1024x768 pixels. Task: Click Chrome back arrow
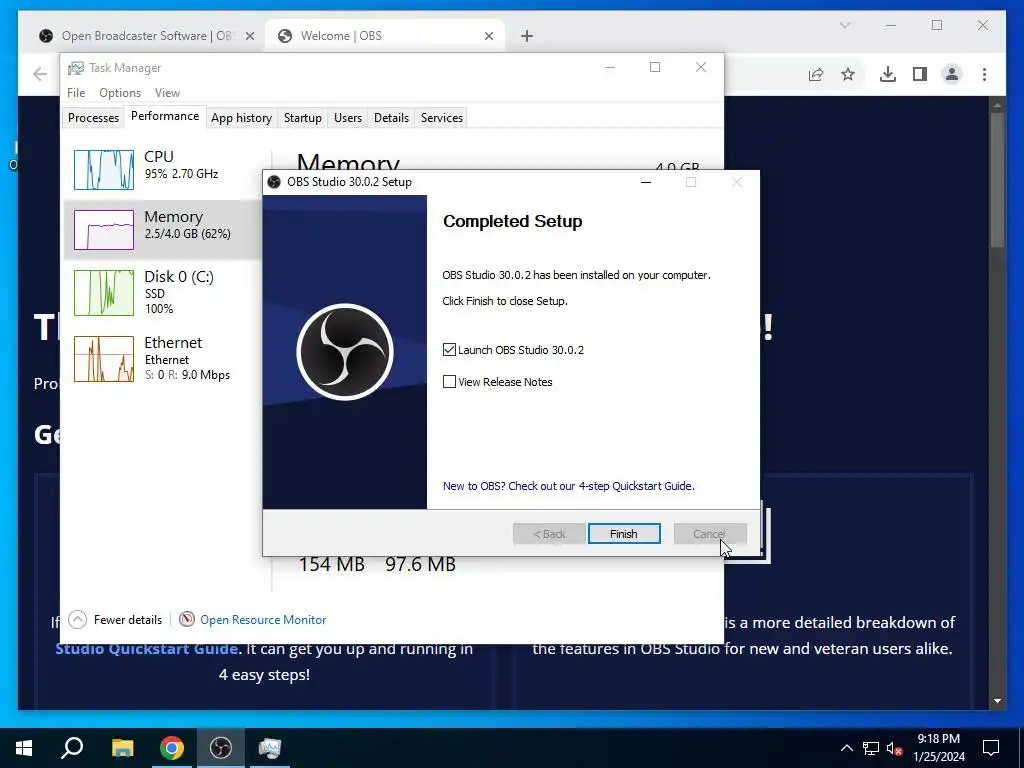(x=40, y=74)
